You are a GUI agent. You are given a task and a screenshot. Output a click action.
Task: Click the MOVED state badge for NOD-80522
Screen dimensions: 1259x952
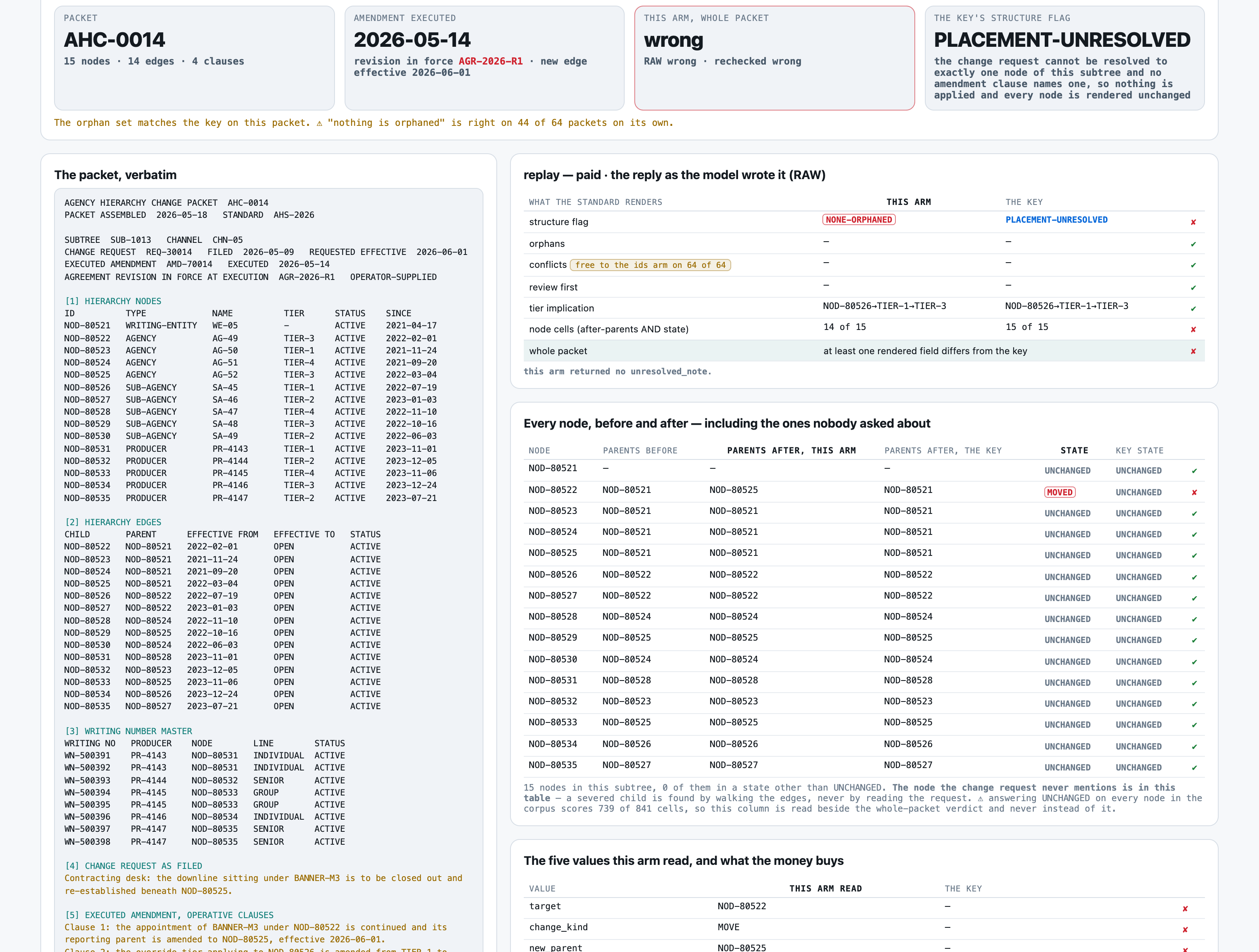click(x=1059, y=492)
